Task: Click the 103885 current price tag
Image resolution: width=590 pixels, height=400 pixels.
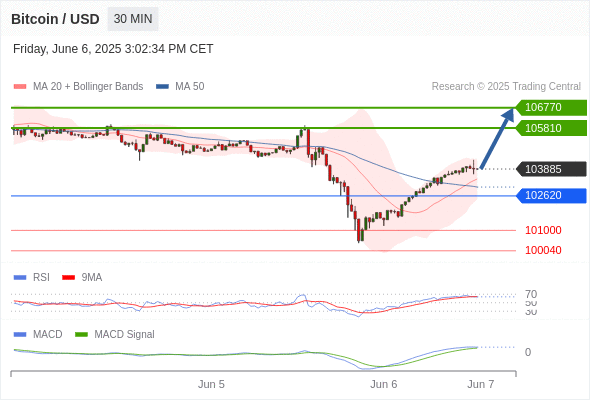Action: click(x=552, y=169)
